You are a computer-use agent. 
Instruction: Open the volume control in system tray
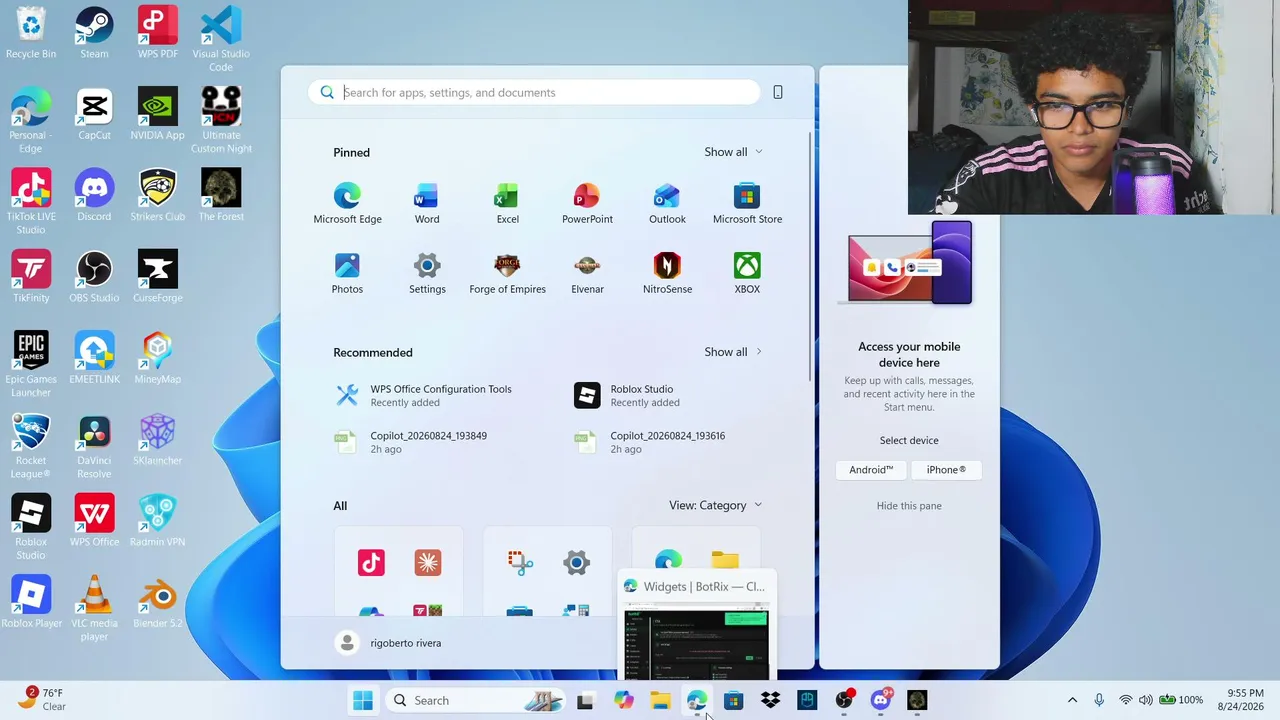tap(1145, 700)
